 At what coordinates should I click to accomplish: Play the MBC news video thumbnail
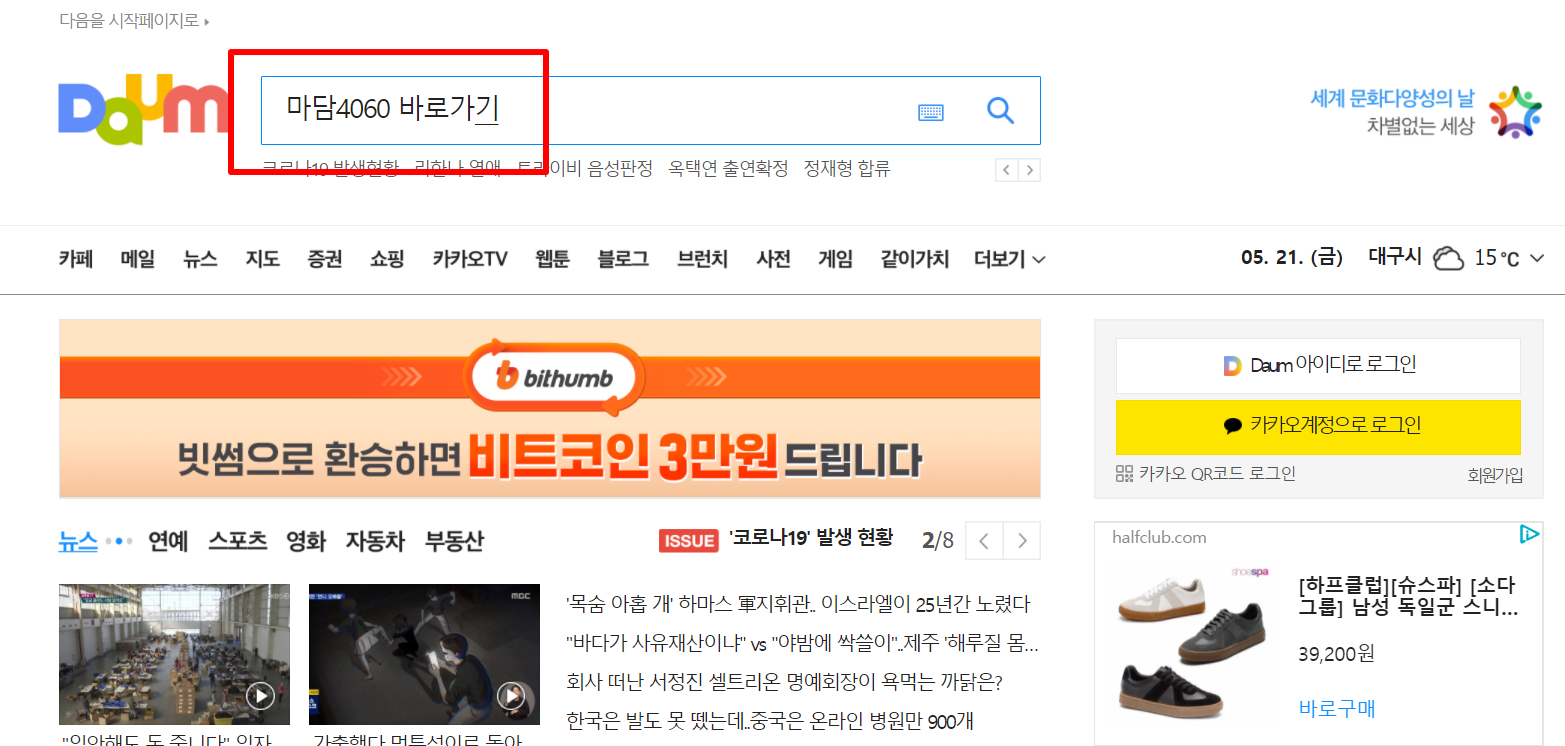[424, 654]
